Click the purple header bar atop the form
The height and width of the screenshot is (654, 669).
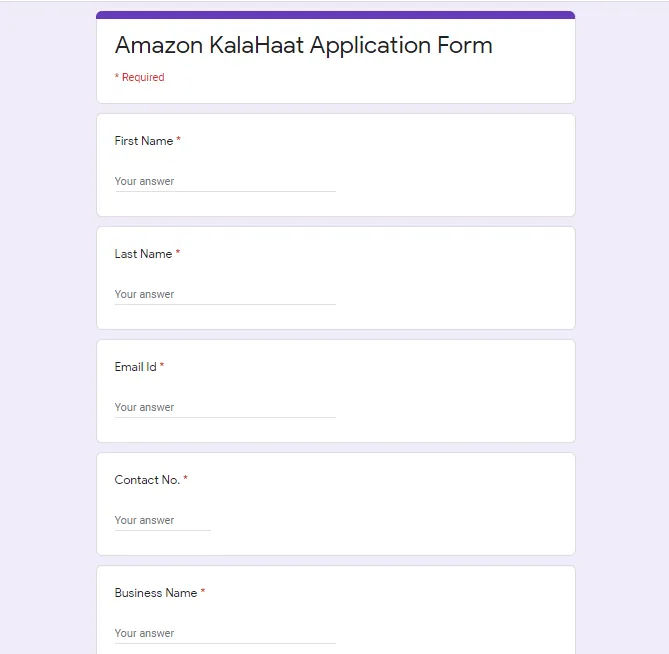click(x=336, y=15)
